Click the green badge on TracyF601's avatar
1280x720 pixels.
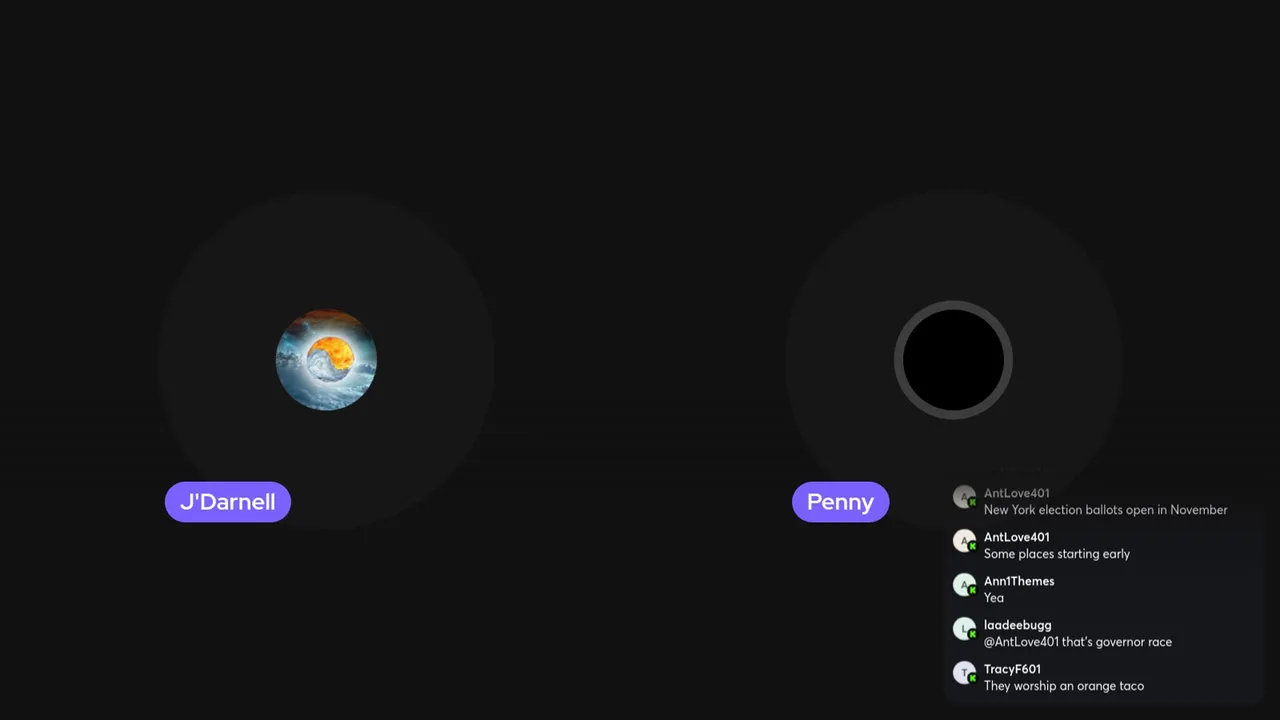pos(972,678)
